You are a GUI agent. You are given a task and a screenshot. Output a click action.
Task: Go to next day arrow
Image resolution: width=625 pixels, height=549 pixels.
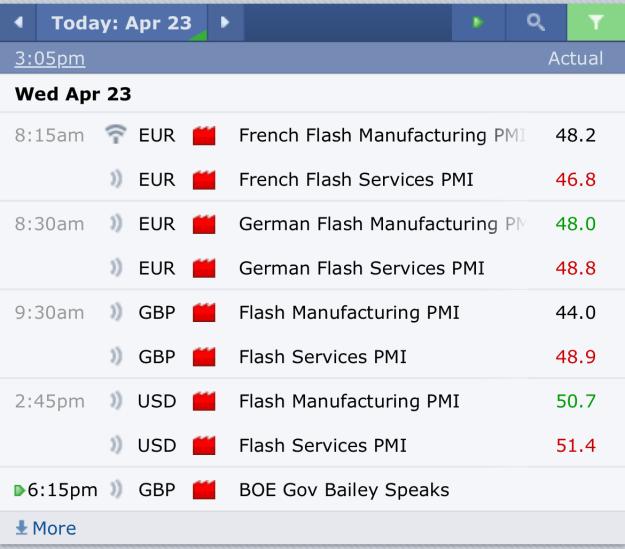225,22
